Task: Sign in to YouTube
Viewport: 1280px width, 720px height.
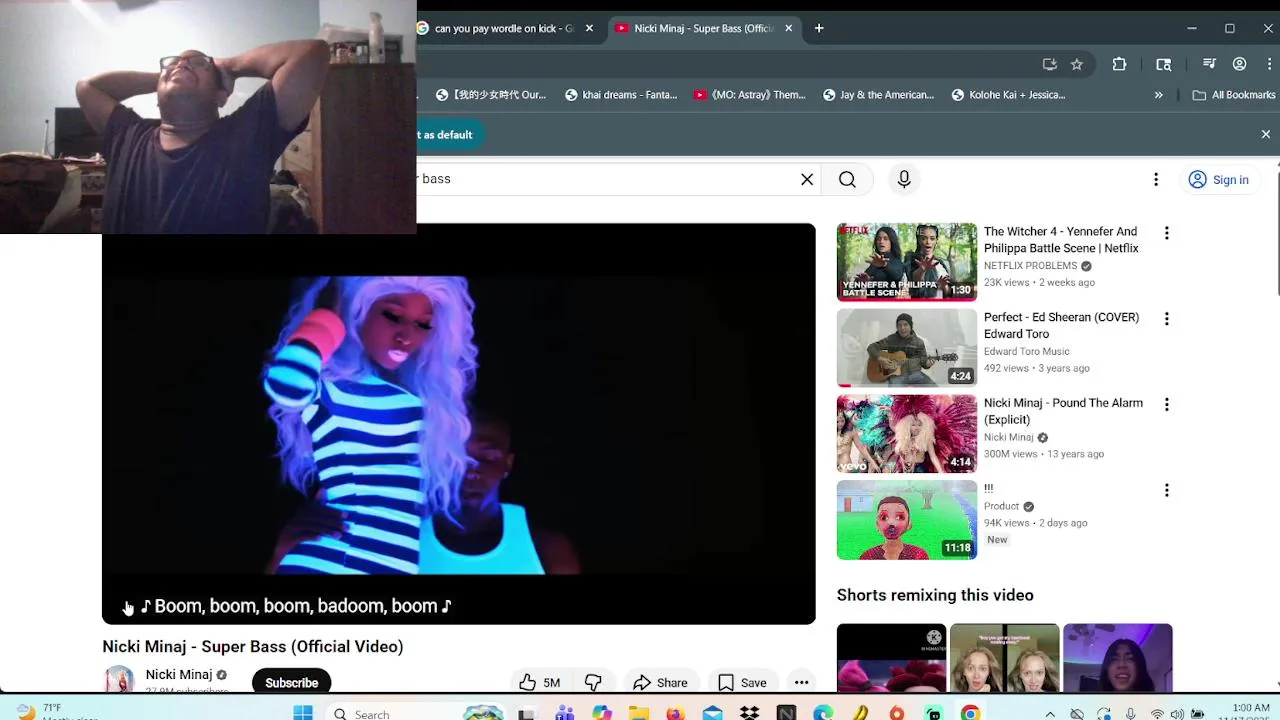Action: point(1218,180)
